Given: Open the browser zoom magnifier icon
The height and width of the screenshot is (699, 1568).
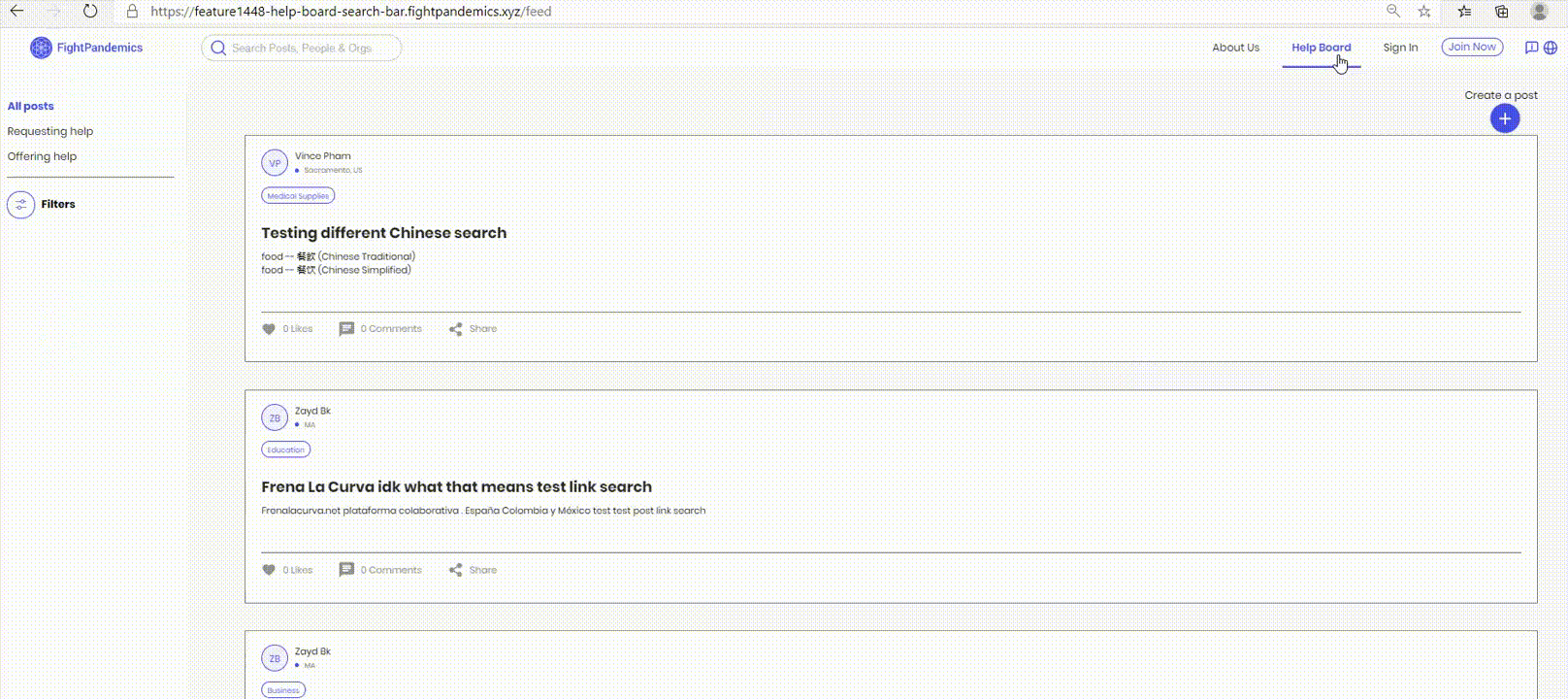Looking at the screenshot, I should tap(1392, 12).
